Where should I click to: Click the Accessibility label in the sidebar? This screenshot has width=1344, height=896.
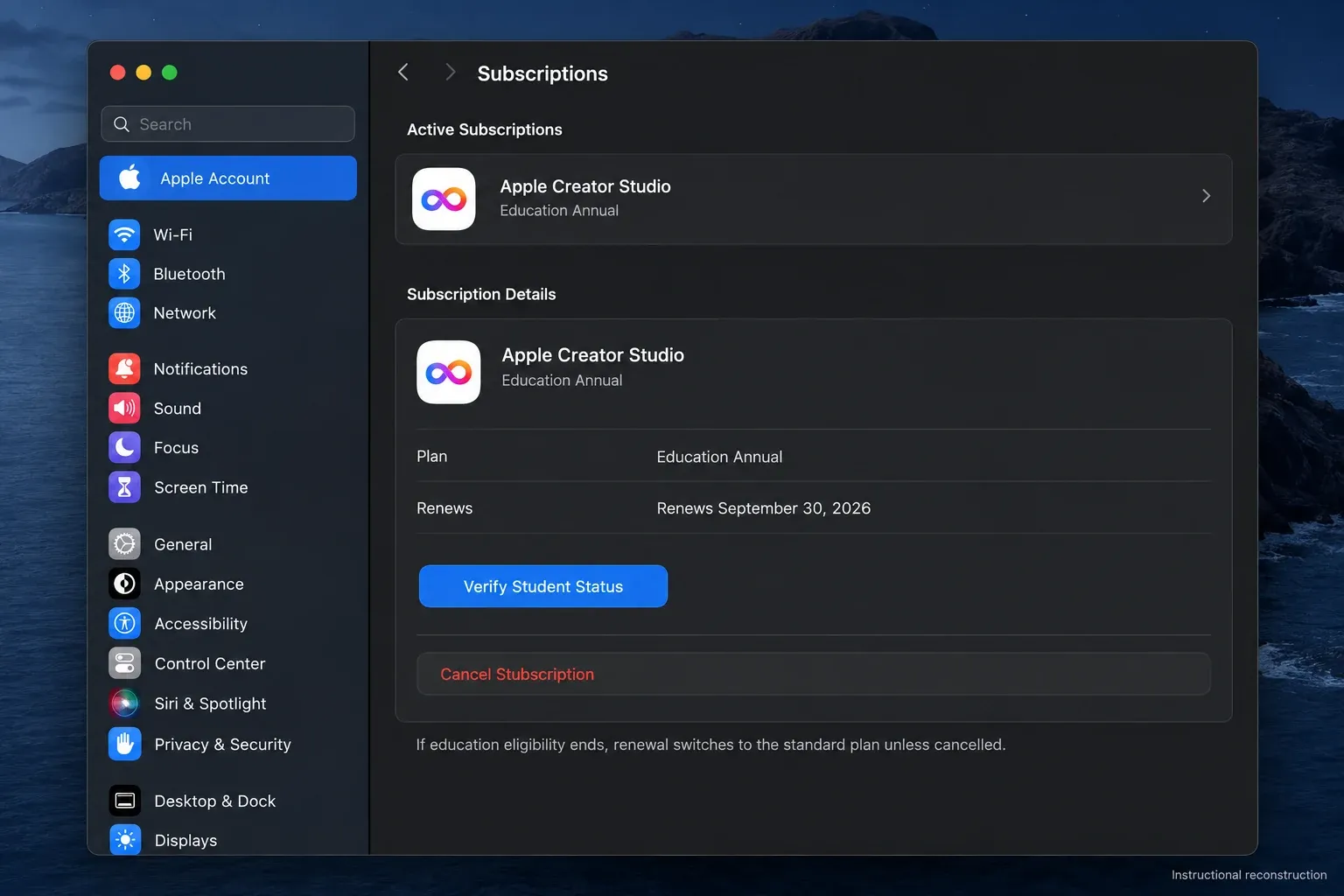click(x=200, y=624)
